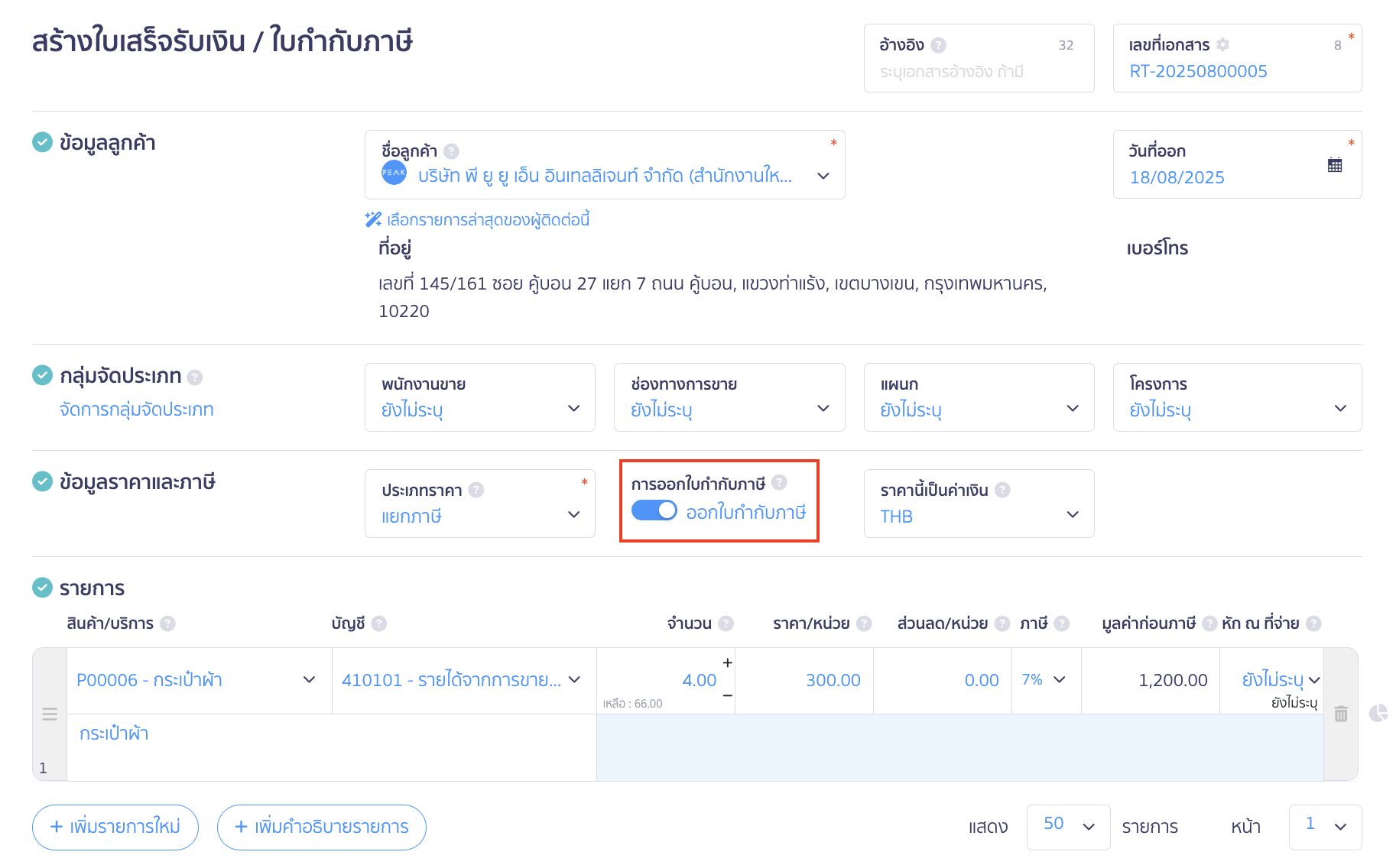Open the manage classification groups link

137,410
